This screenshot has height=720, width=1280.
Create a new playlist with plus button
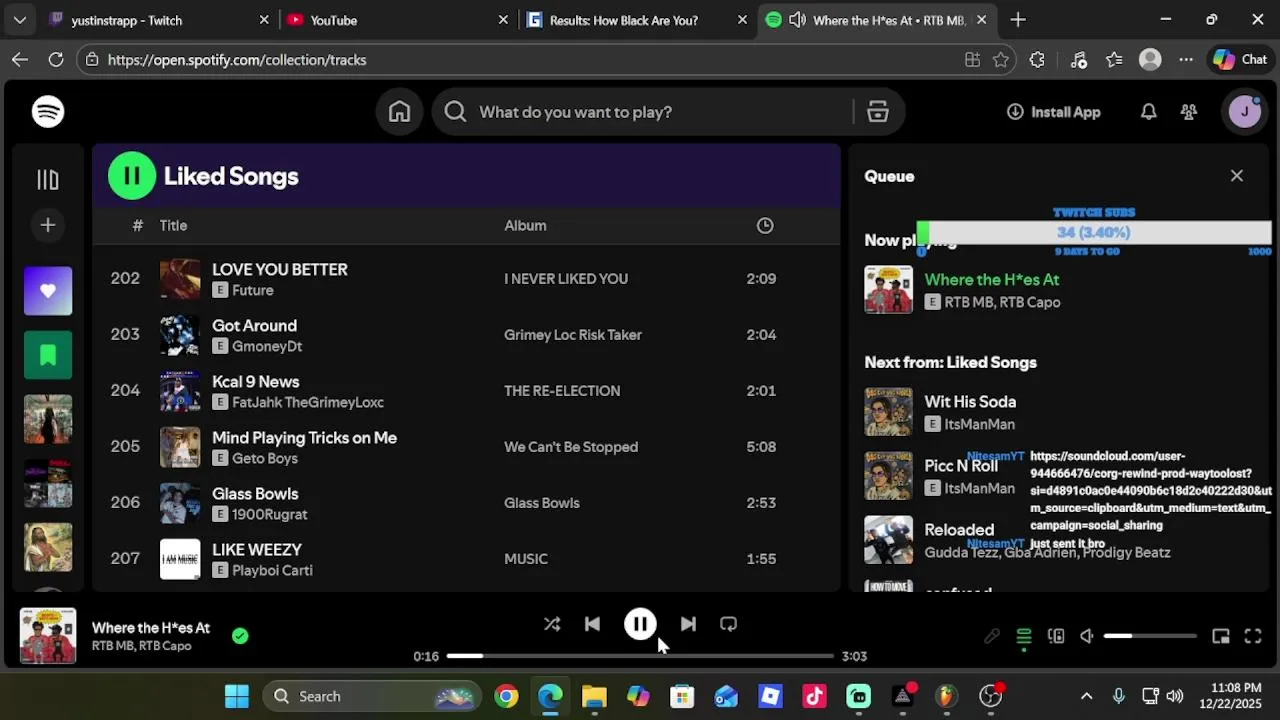(48, 225)
